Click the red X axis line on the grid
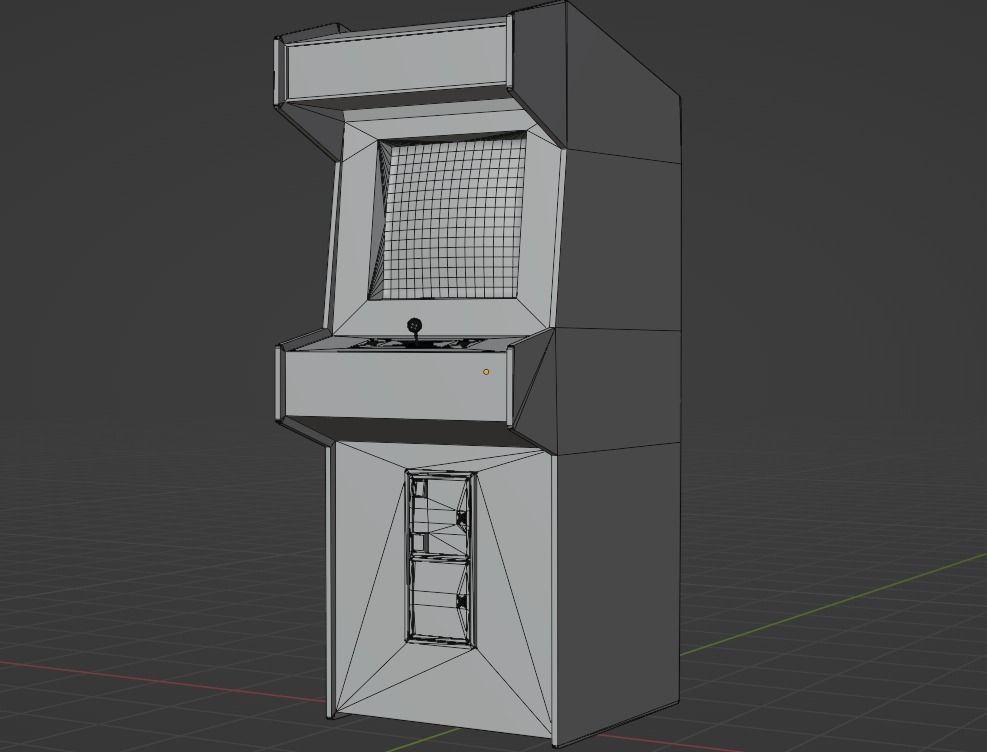The height and width of the screenshot is (752, 987). (150, 681)
